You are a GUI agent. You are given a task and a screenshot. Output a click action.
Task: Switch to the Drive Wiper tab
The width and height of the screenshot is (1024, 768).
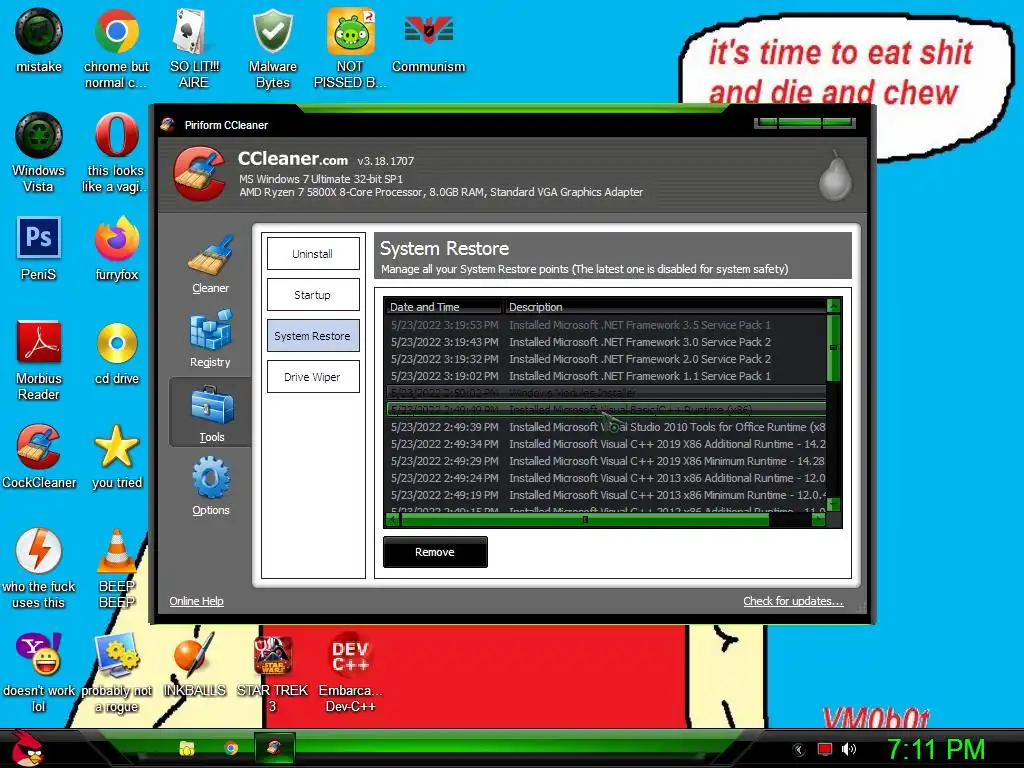(313, 377)
